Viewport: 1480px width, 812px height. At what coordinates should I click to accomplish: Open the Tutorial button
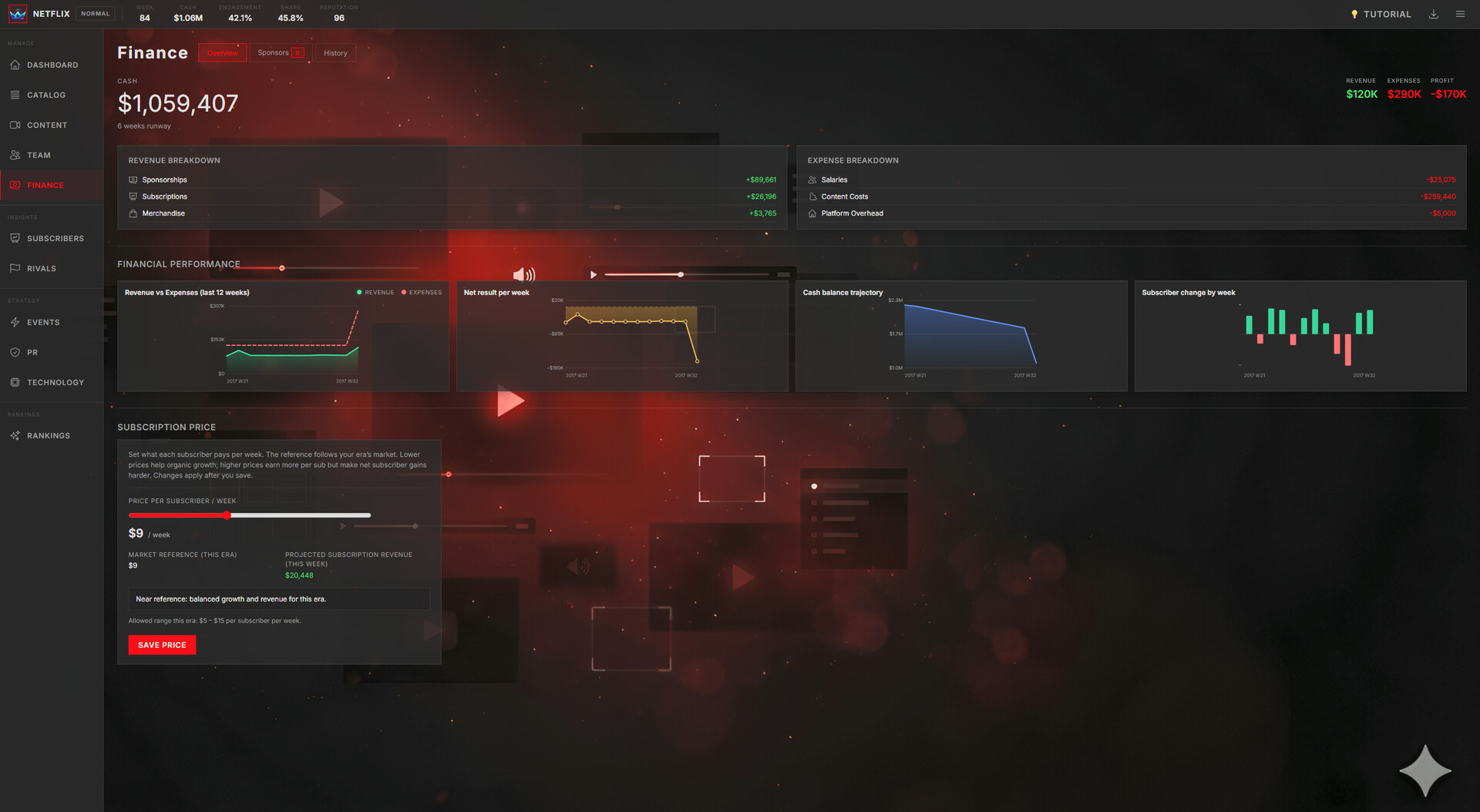1381,15
